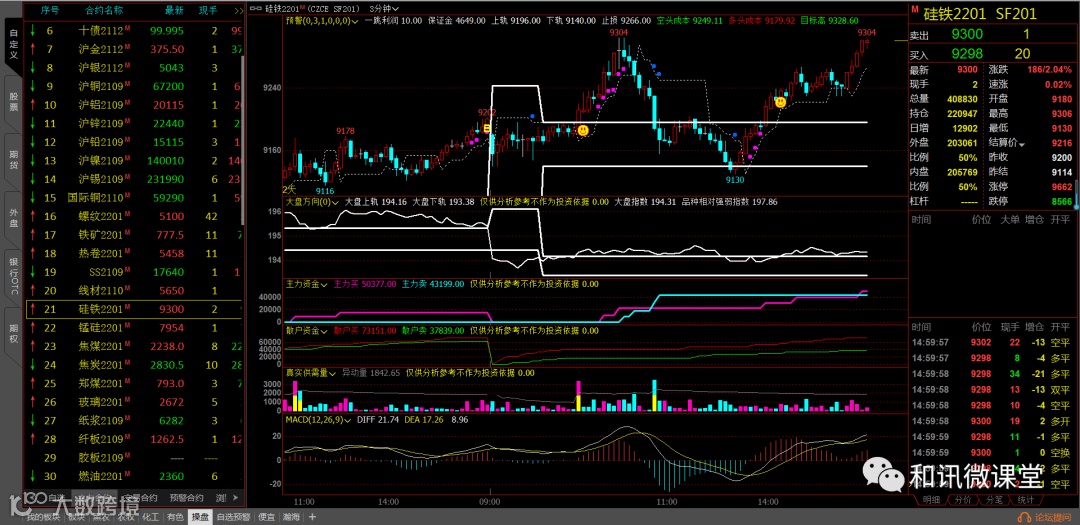Expand more columns with the >> header arrow
This screenshot has width=1080, height=525.
coord(238,10)
